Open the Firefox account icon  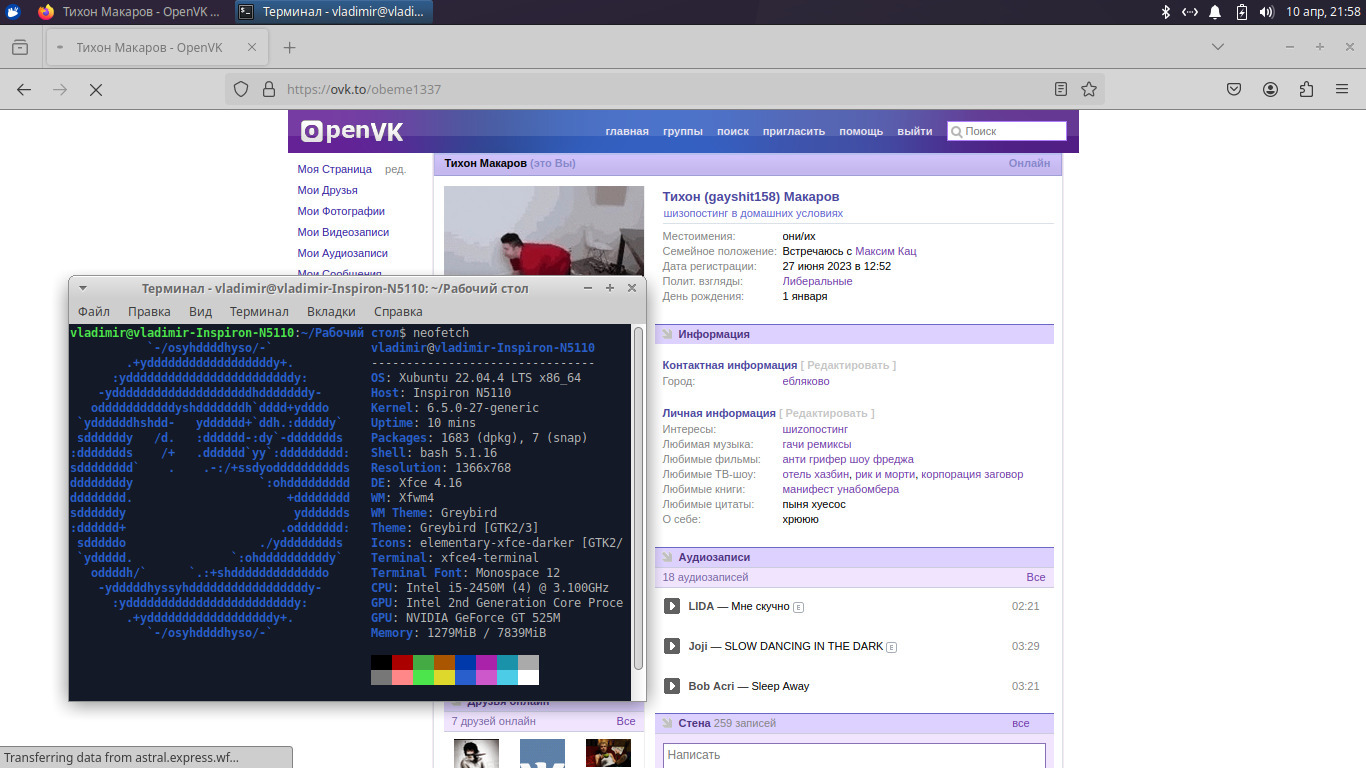click(1270, 89)
